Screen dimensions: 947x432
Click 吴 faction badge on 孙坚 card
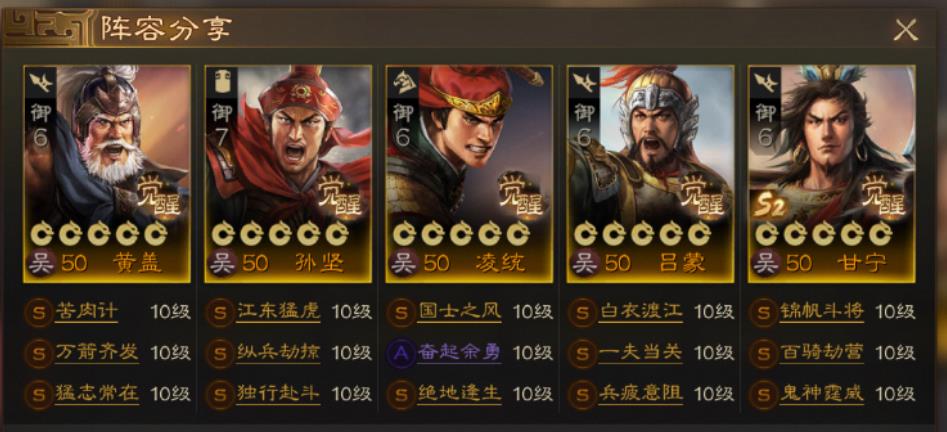pyautogui.click(x=222, y=263)
